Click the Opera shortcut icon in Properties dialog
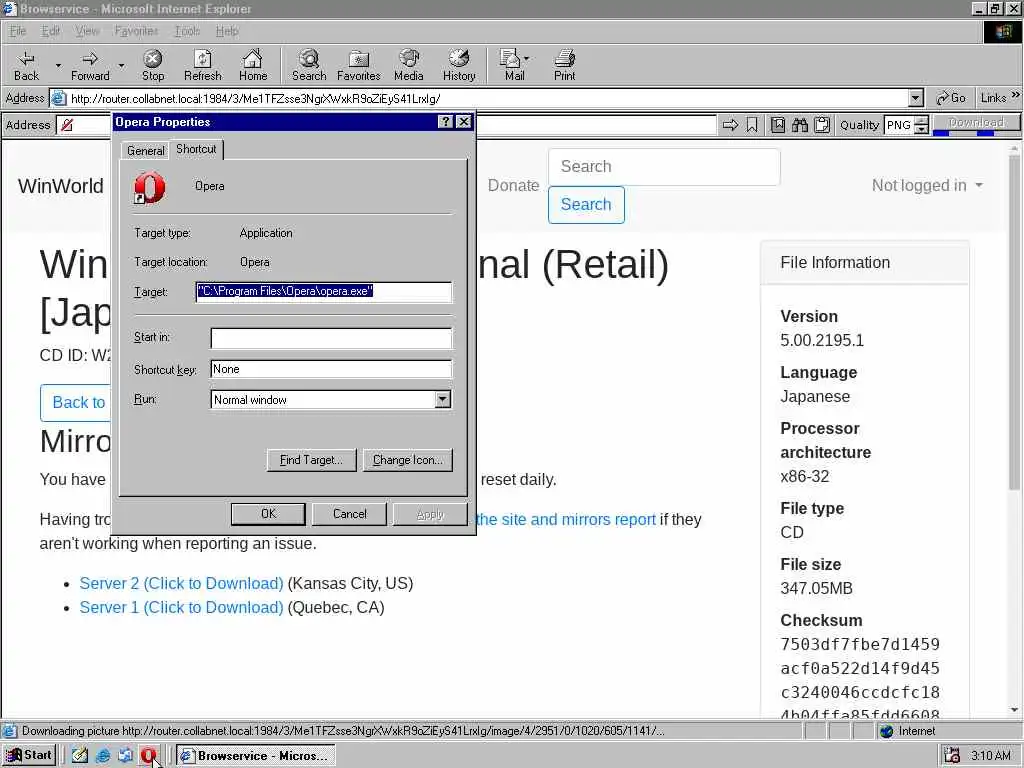The height and width of the screenshot is (768, 1024). click(x=150, y=187)
